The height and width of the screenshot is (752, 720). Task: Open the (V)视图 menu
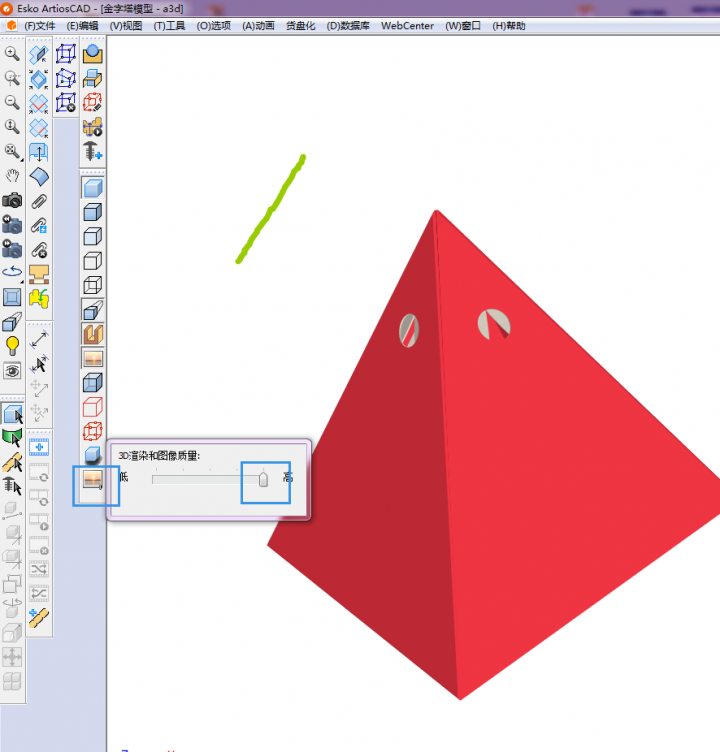[x=126, y=26]
